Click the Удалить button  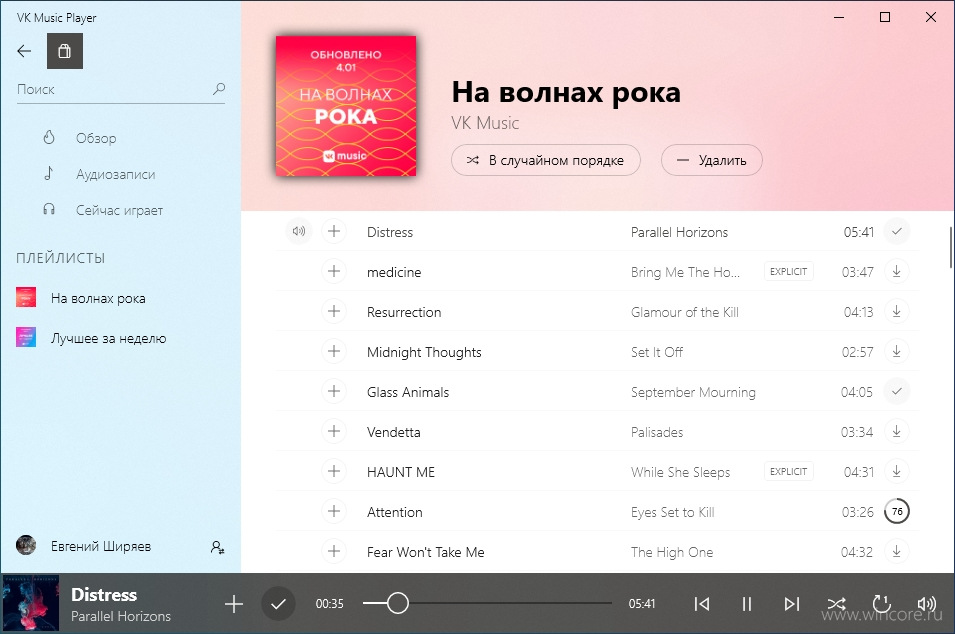pos(711,160)
